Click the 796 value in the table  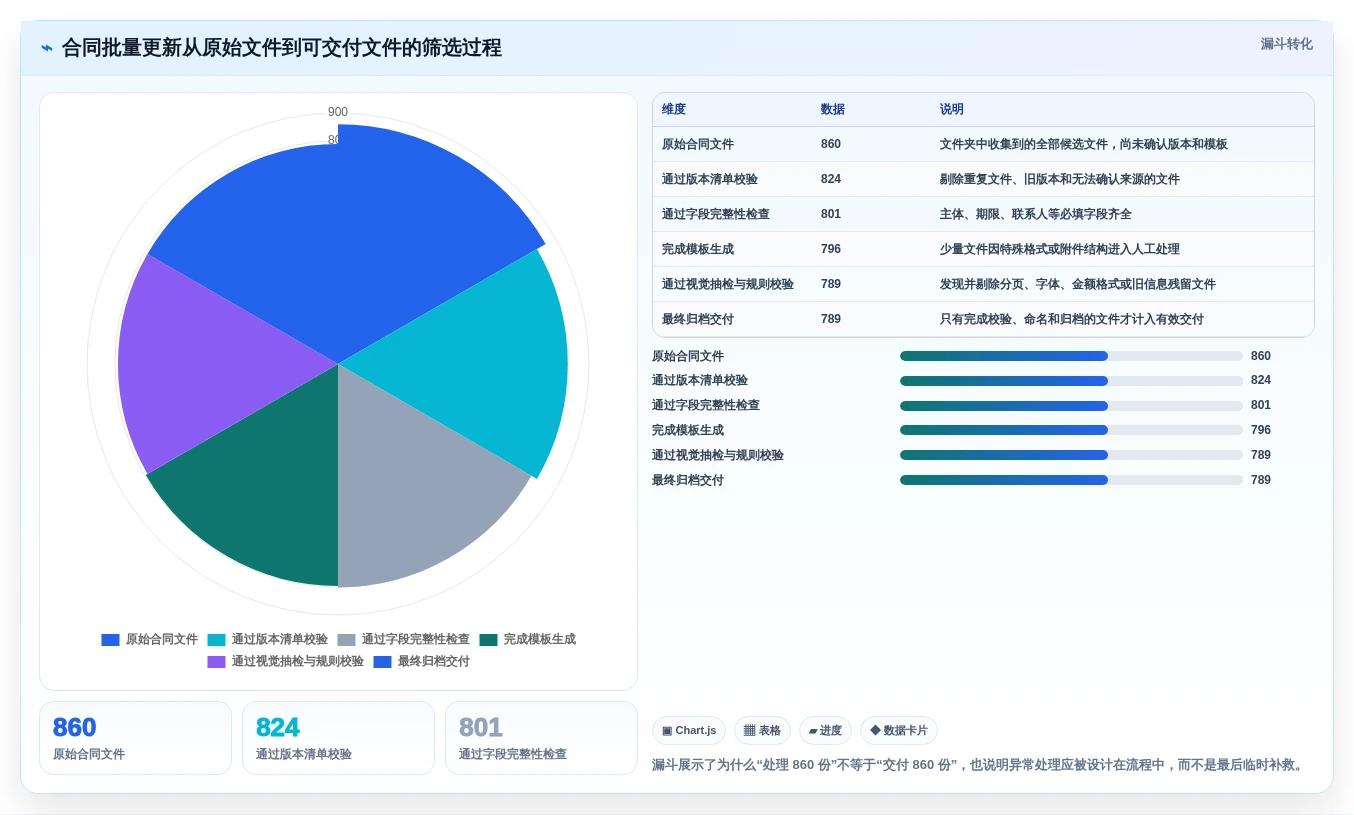pyautogui.click(x=831, y=249)
